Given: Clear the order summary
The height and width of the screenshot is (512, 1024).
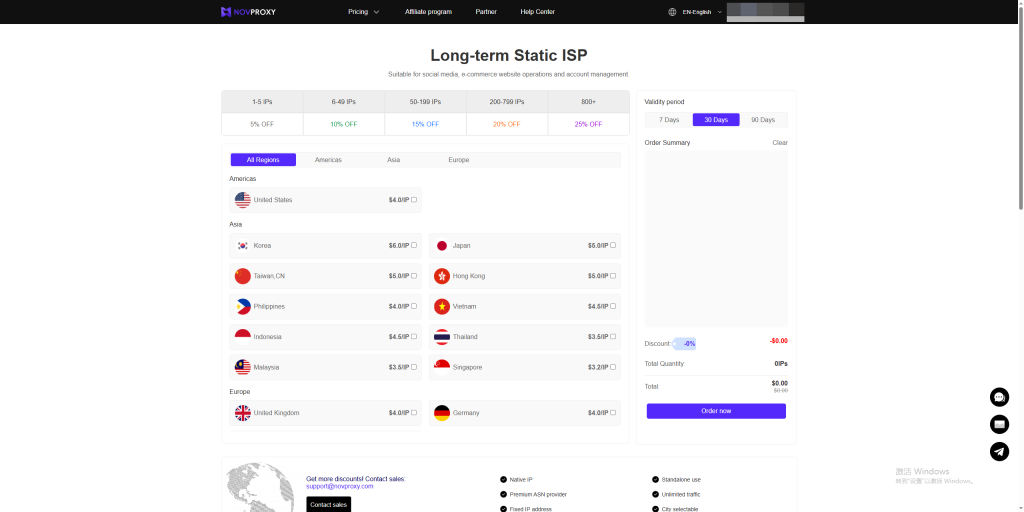Looking at the screenshot, I should [x=780, y=143].
